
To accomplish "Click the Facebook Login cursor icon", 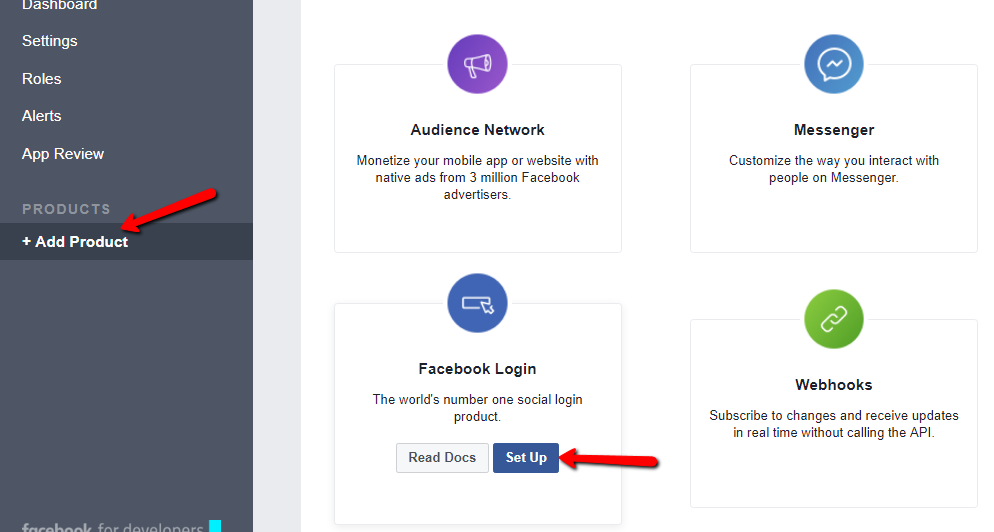I will (x=477, y=303).
